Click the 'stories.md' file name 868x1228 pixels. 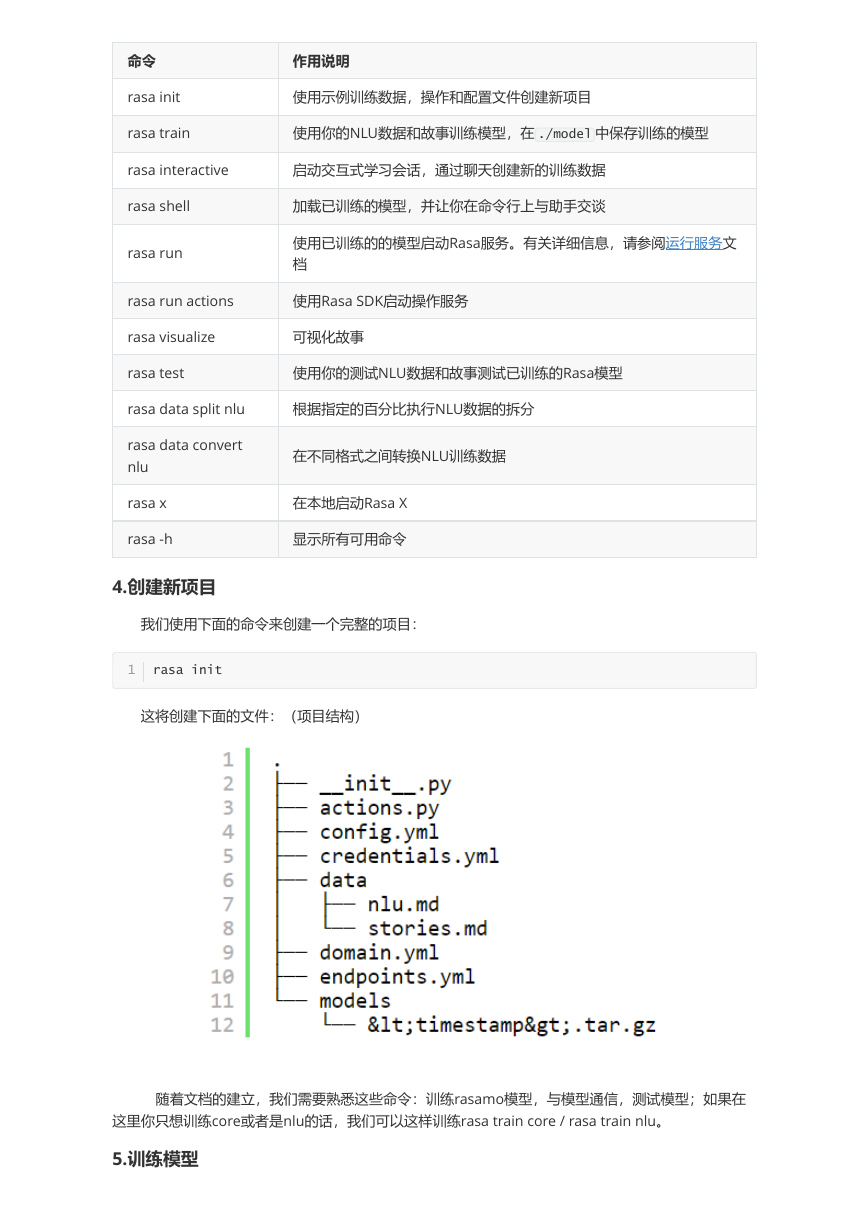point(427,928)
